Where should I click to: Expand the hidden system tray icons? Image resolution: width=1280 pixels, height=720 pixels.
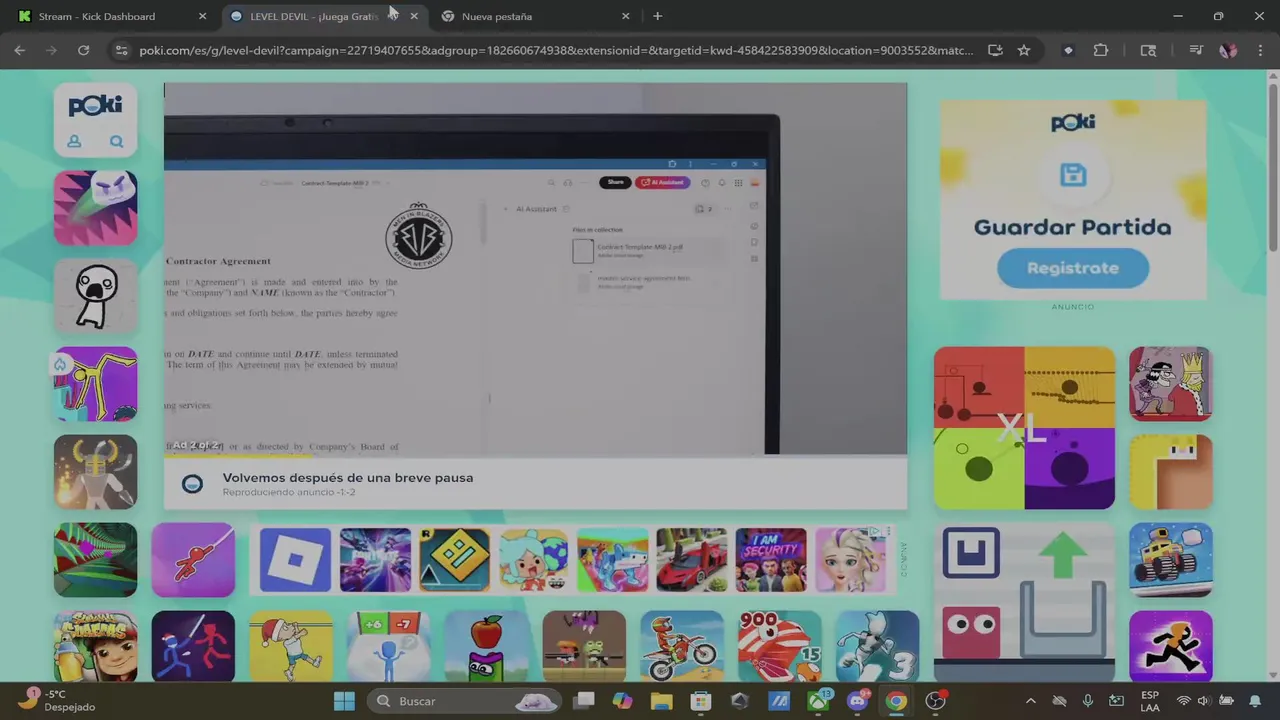[x=1031, y=701]
